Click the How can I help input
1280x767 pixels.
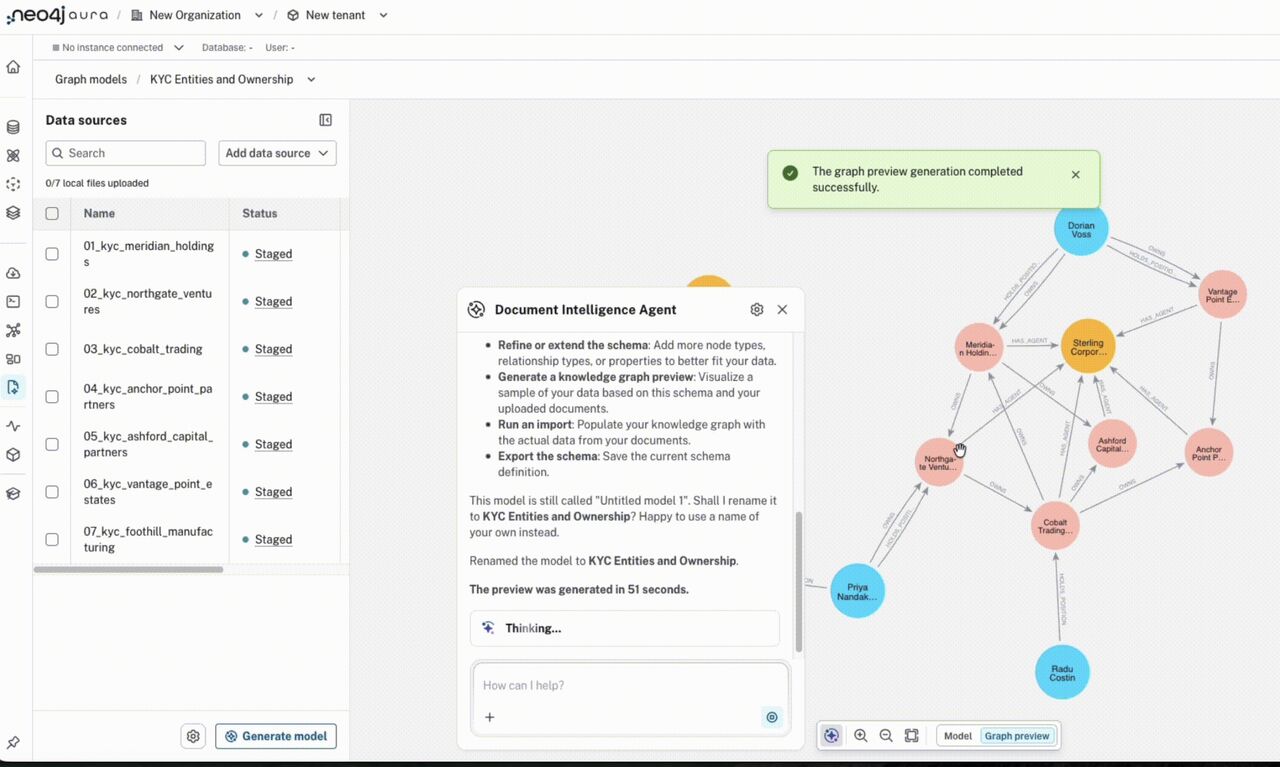[630, 686]
